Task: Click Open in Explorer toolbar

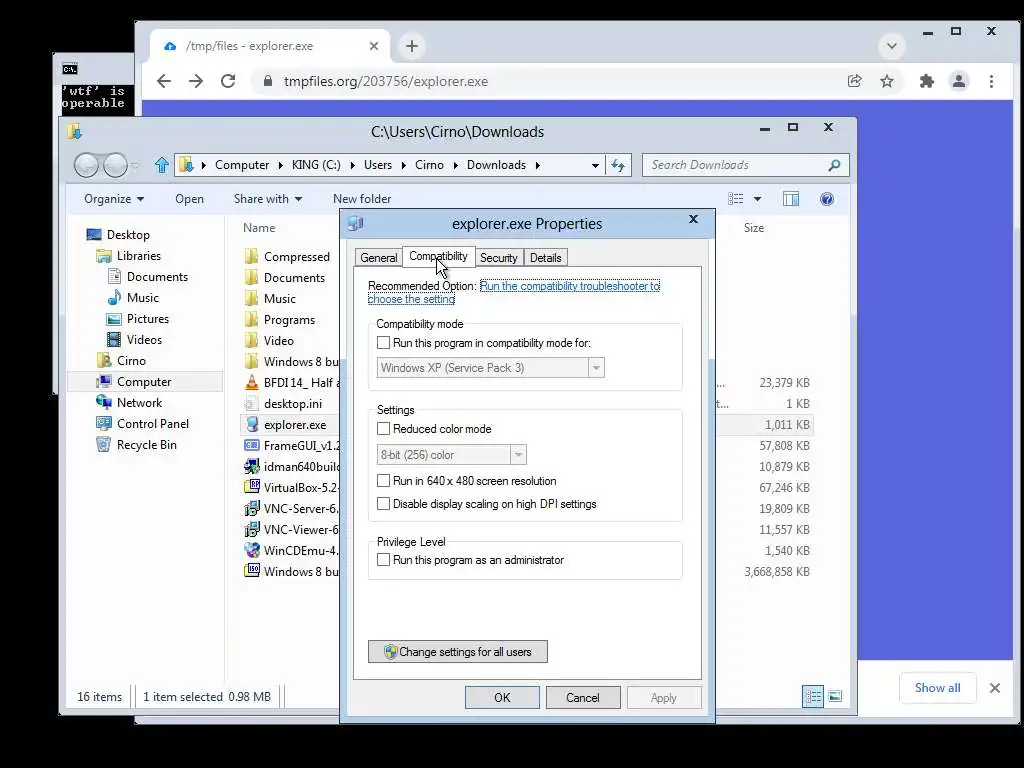Action: click(189, 199)
